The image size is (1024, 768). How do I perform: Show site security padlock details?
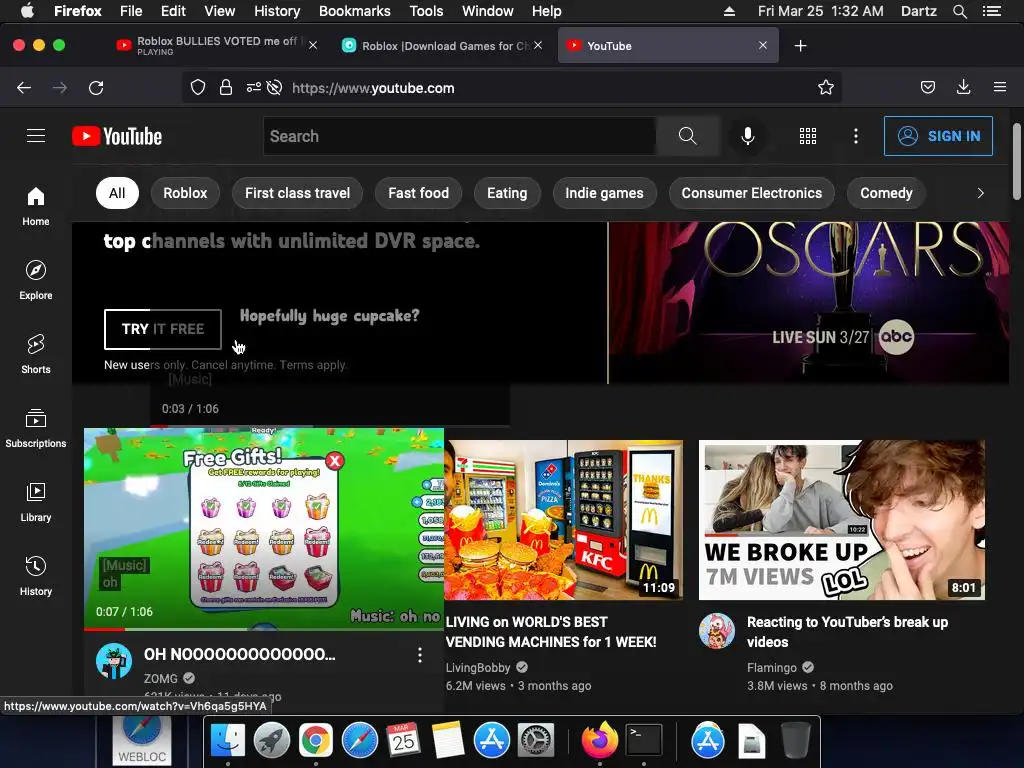point(226,88)
